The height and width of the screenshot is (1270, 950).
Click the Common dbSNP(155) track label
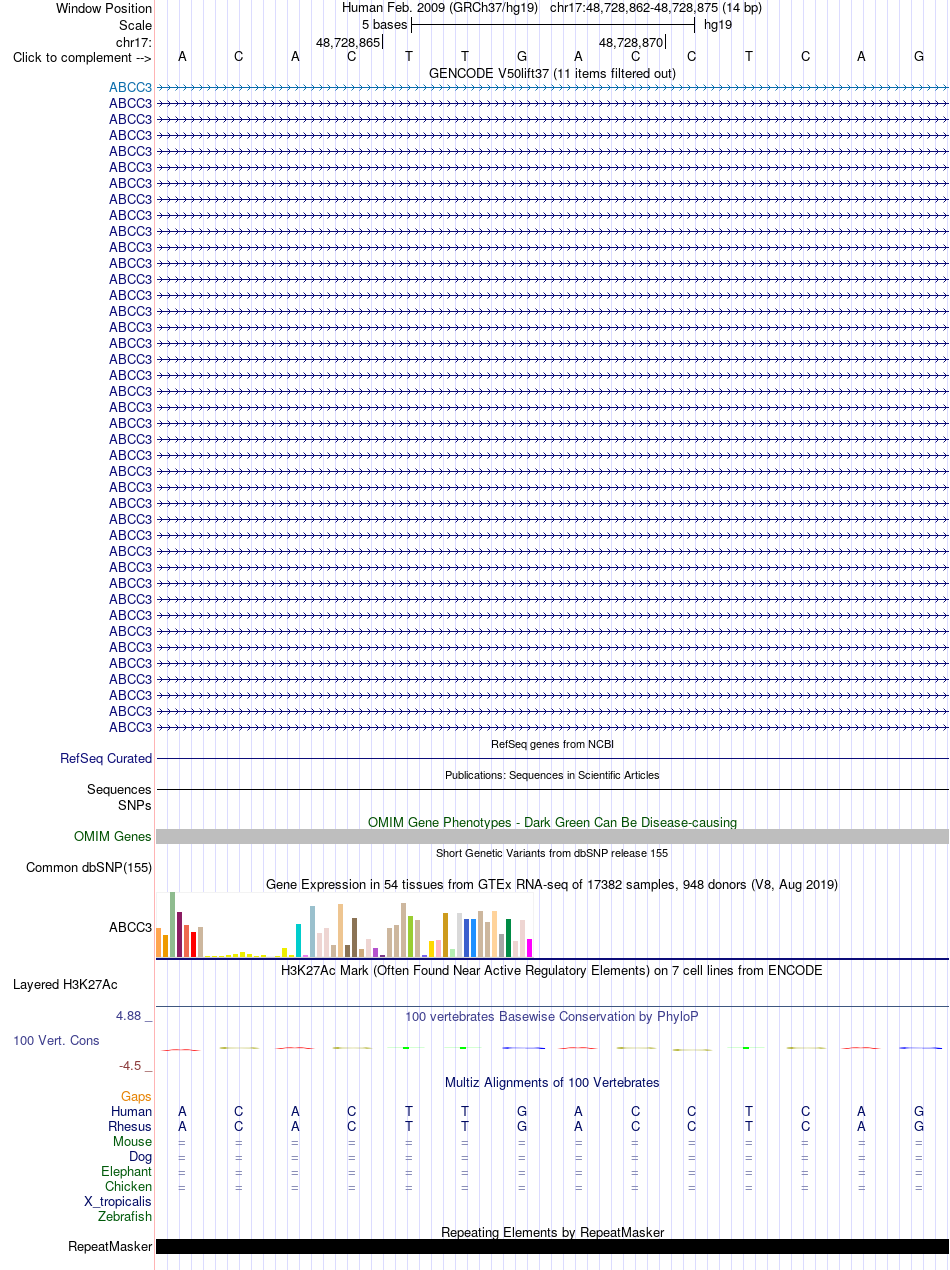point(89,867)
